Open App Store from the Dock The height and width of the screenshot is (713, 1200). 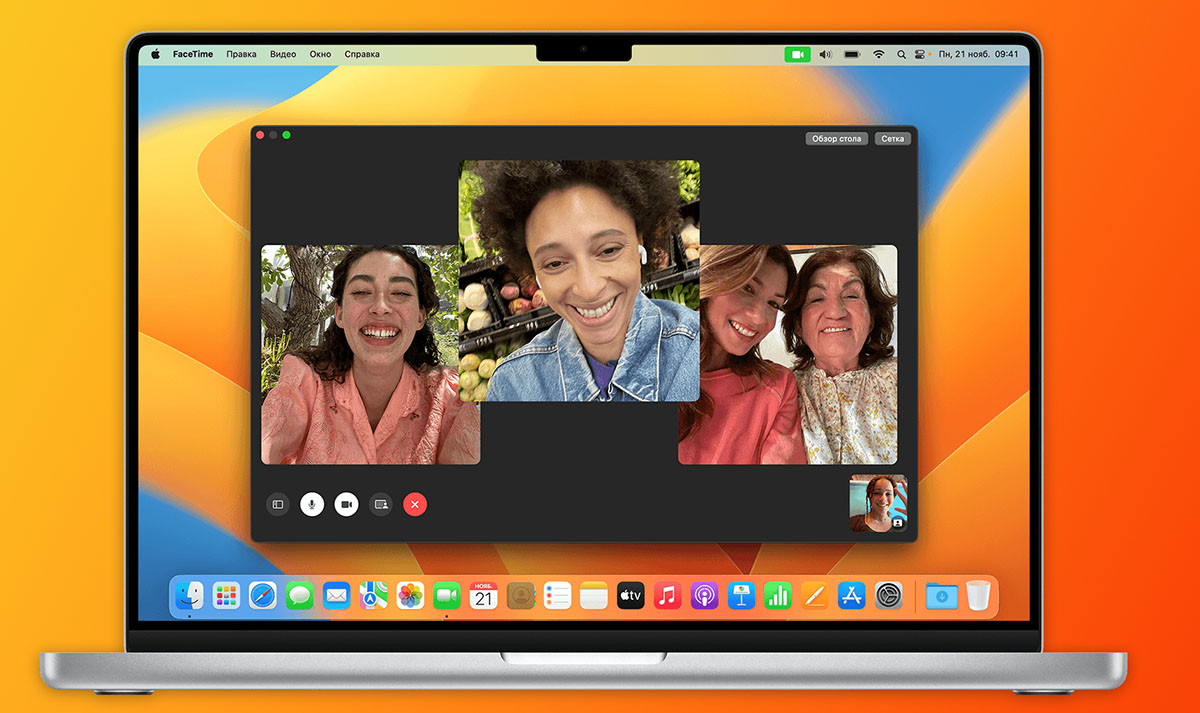pyautogui.click(x=851, y=596)
